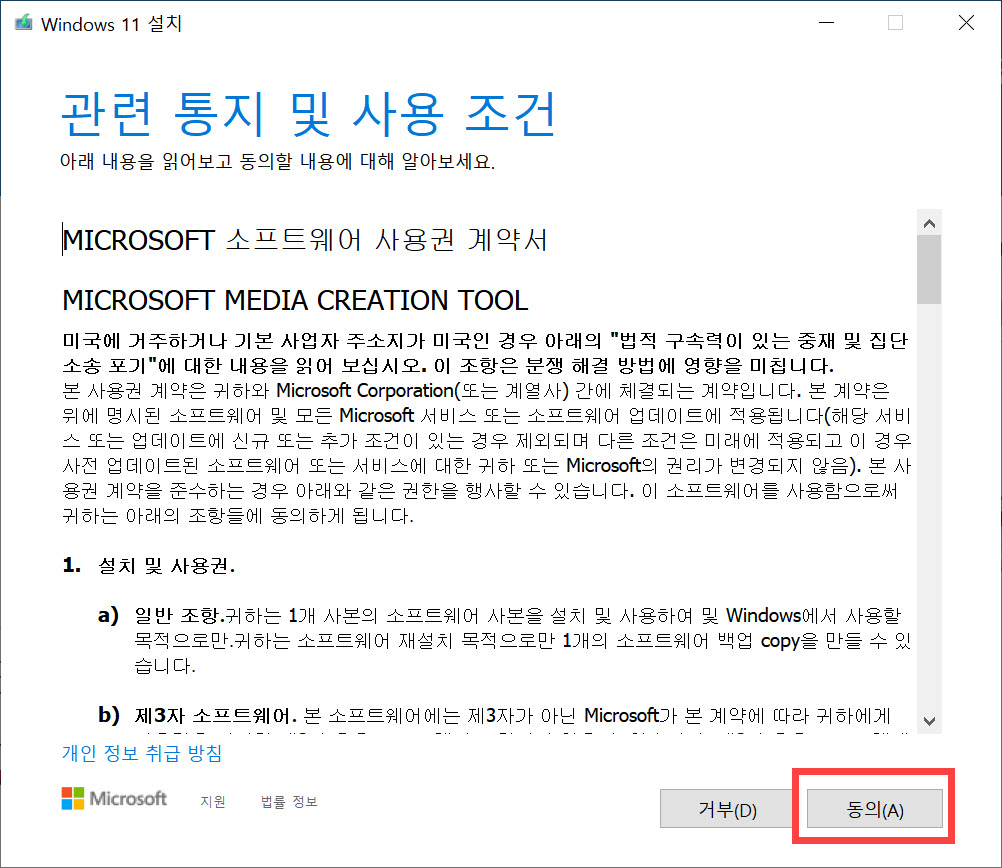This screenshot has width=1002, height=868.
Task: Click the Microsoft logo in the footer
Action: pos(113,798)
